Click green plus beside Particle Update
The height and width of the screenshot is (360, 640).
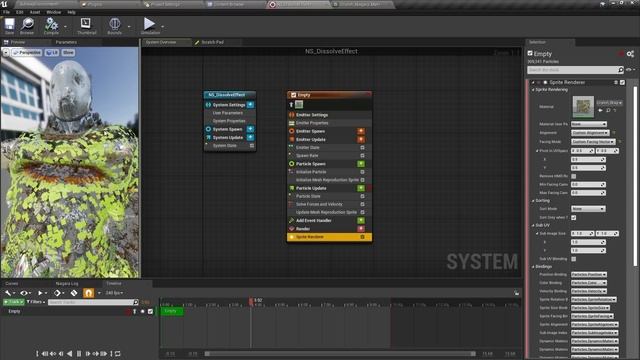pos(361,188)
